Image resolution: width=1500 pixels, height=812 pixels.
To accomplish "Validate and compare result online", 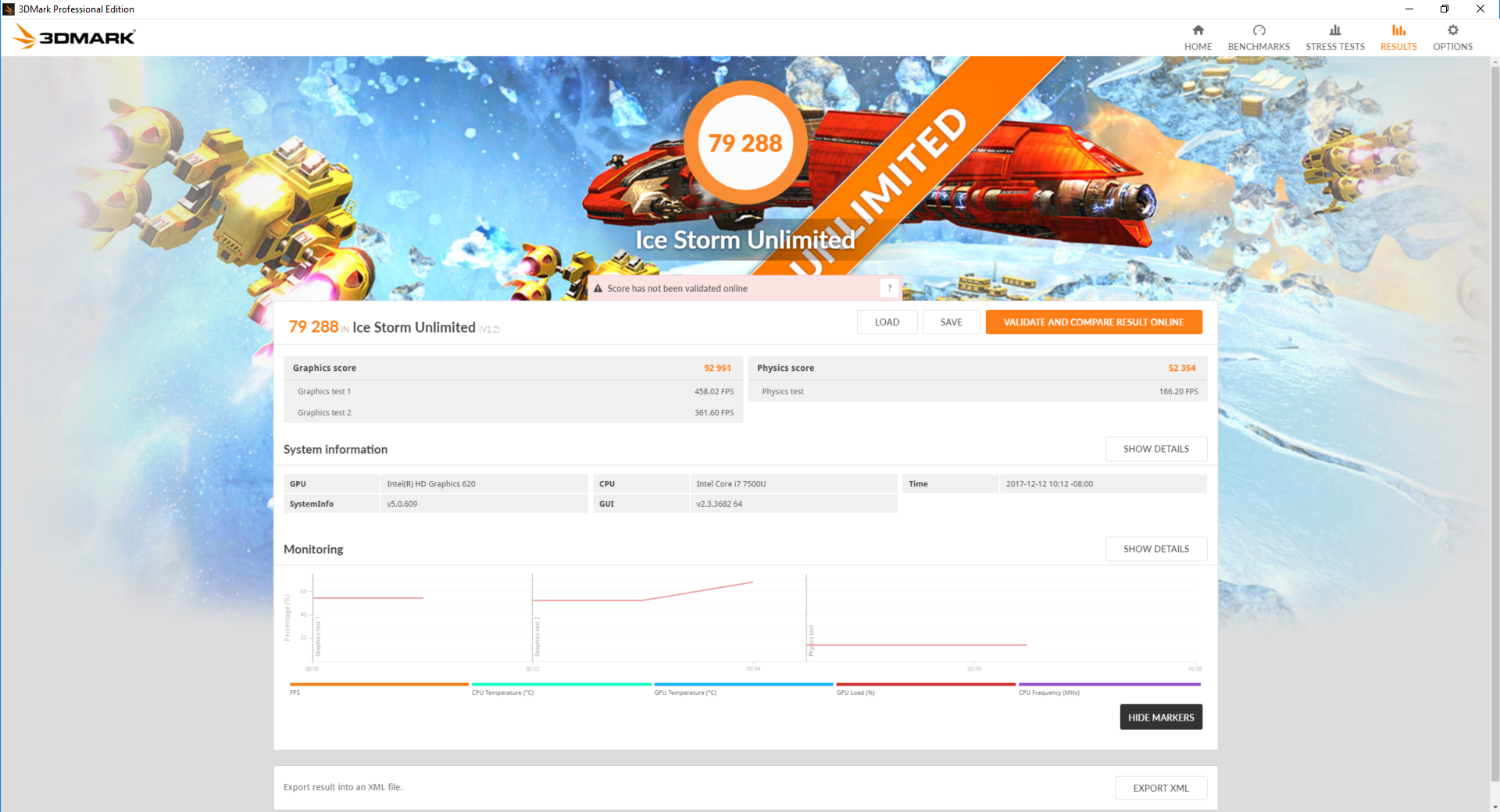I will [x=1094, y=322].
